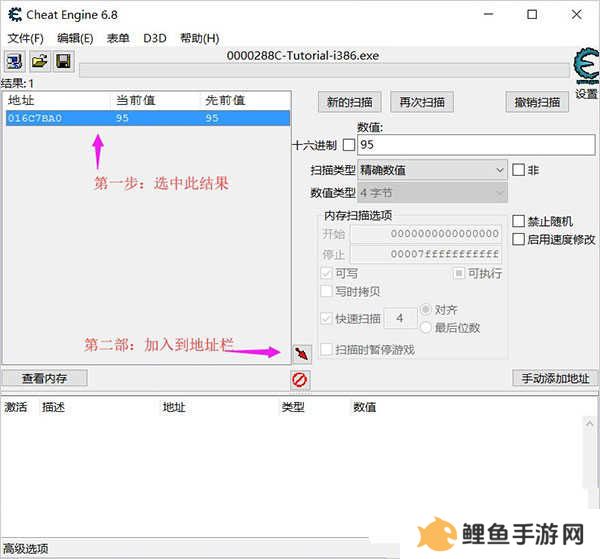The height and width of the screenshot is (559, 600).
Task: Click the previous value 95 cell
Action: click(x=212, y=118)
